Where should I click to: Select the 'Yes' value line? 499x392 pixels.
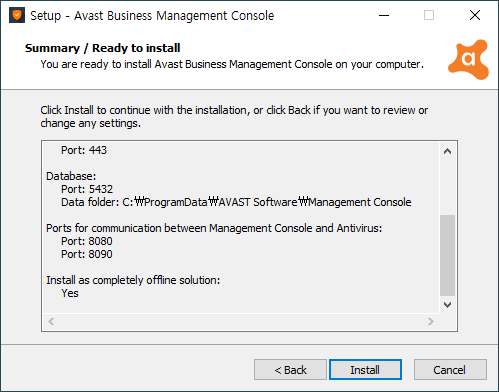click(70, 293)
